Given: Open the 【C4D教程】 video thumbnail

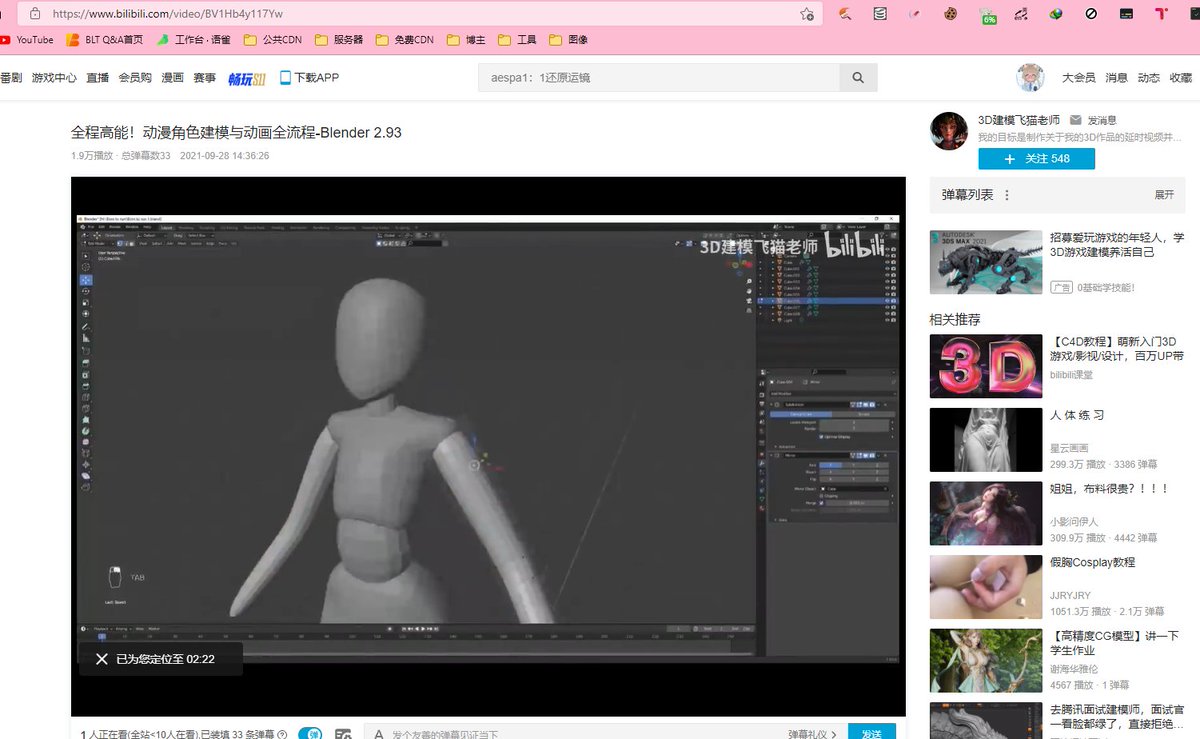Looking at the screenshot, I should click(x=986, y=366).
